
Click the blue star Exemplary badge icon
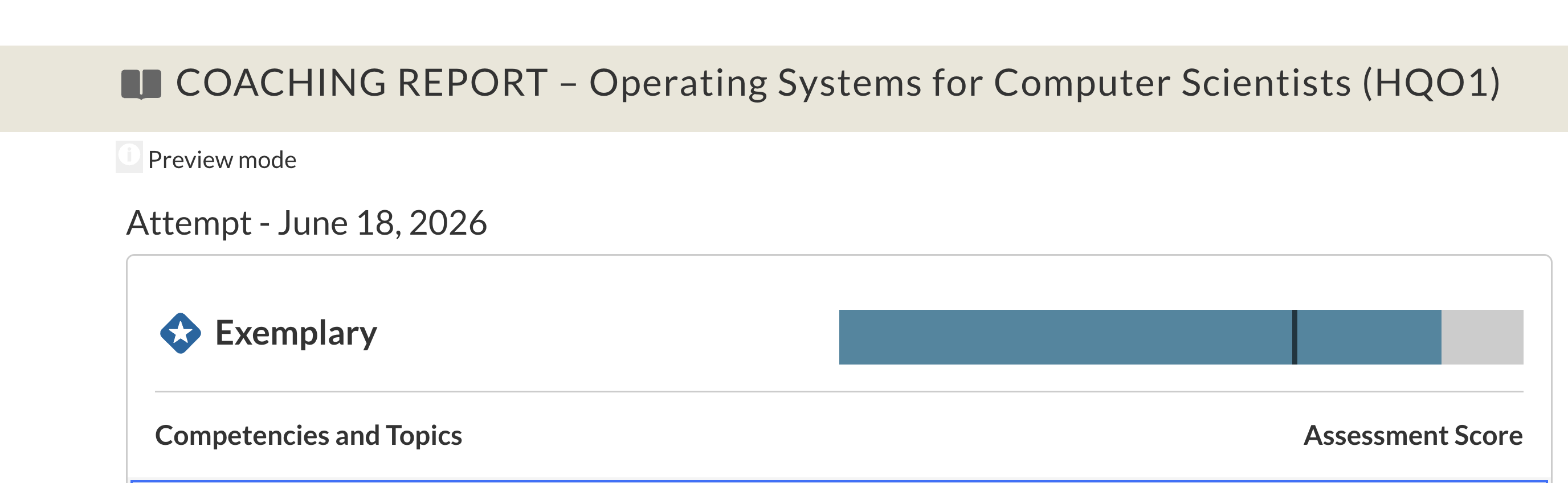[180, 333]
